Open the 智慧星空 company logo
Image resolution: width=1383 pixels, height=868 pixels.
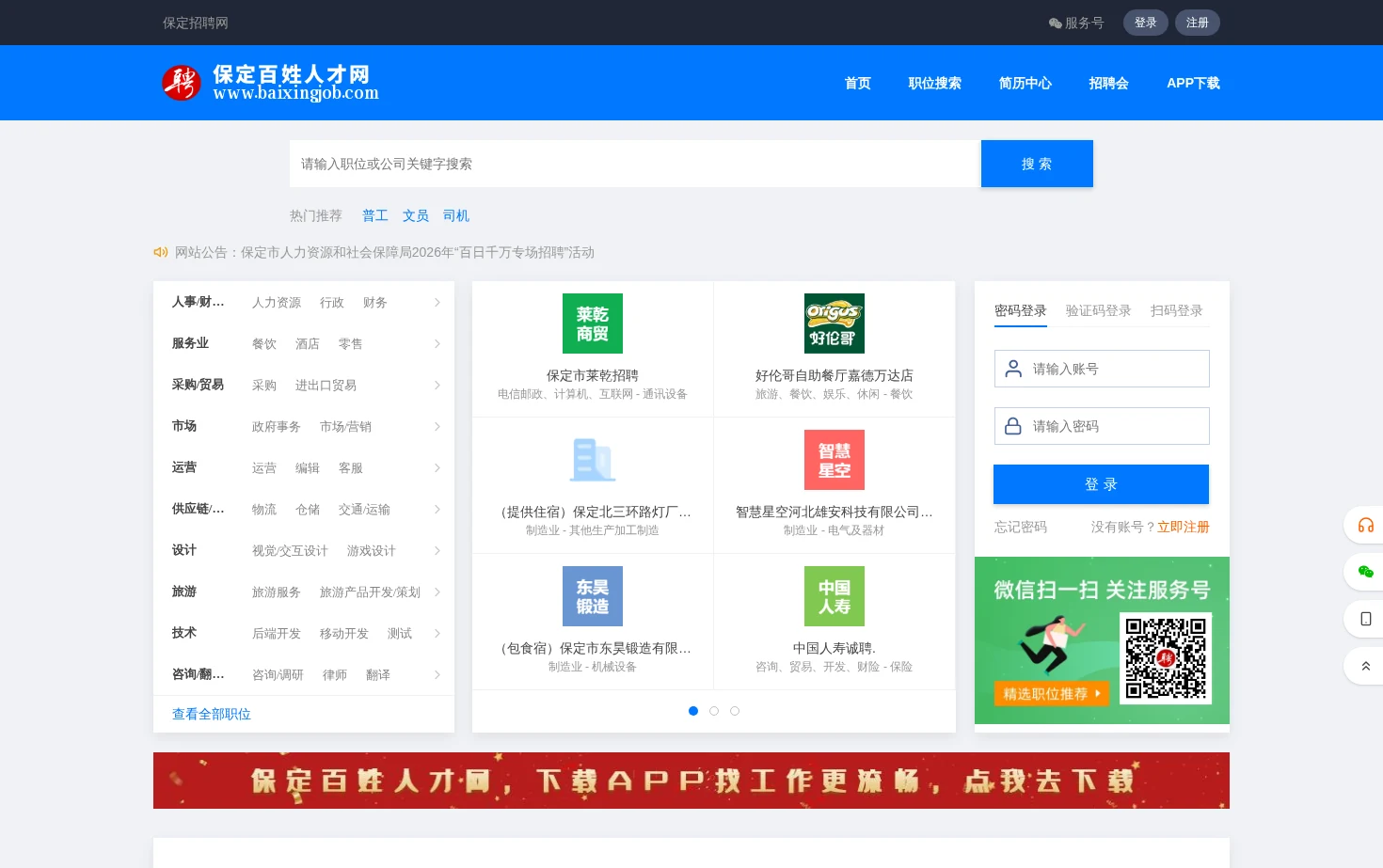[835, 460]
